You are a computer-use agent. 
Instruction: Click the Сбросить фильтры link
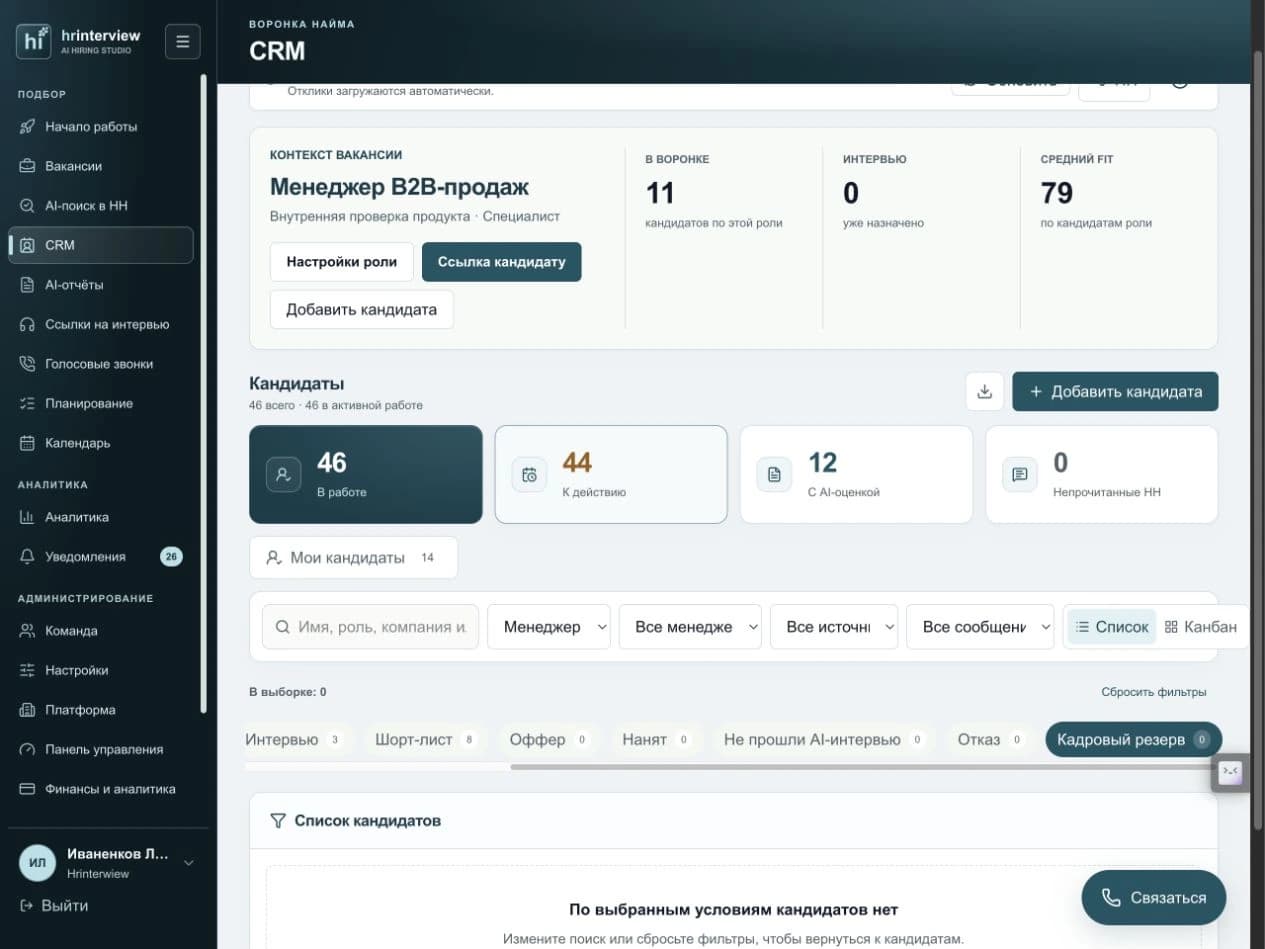(1154, 692)
